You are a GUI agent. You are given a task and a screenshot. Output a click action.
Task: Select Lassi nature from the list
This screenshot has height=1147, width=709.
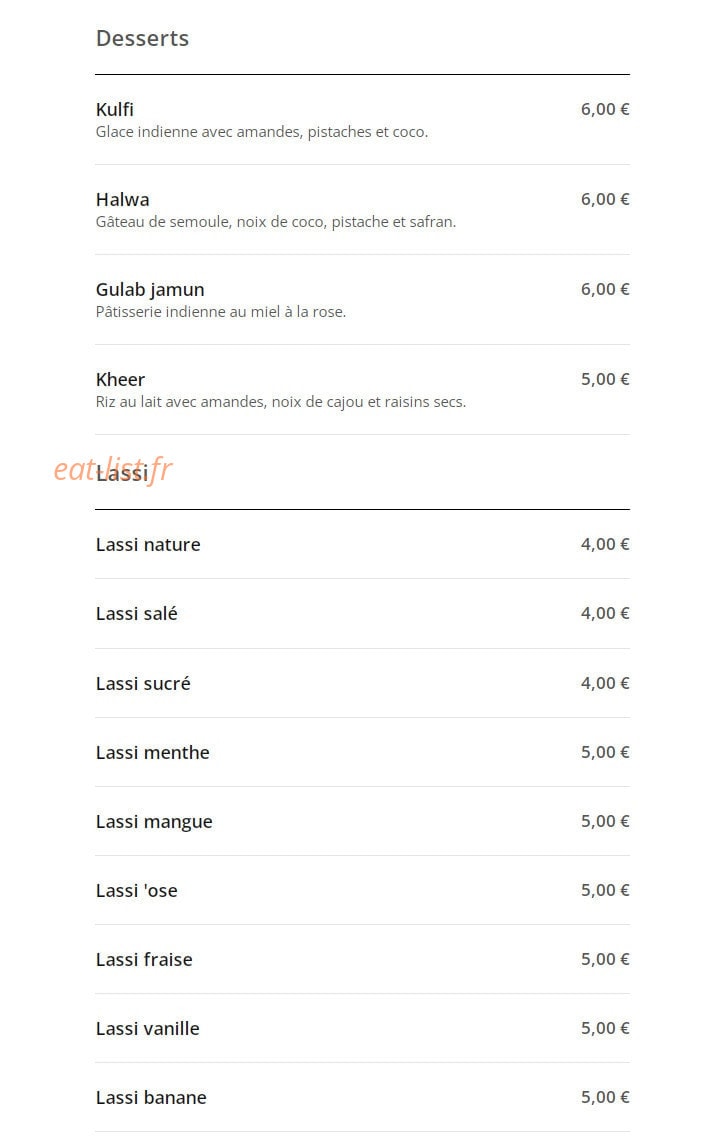[362, 544]
